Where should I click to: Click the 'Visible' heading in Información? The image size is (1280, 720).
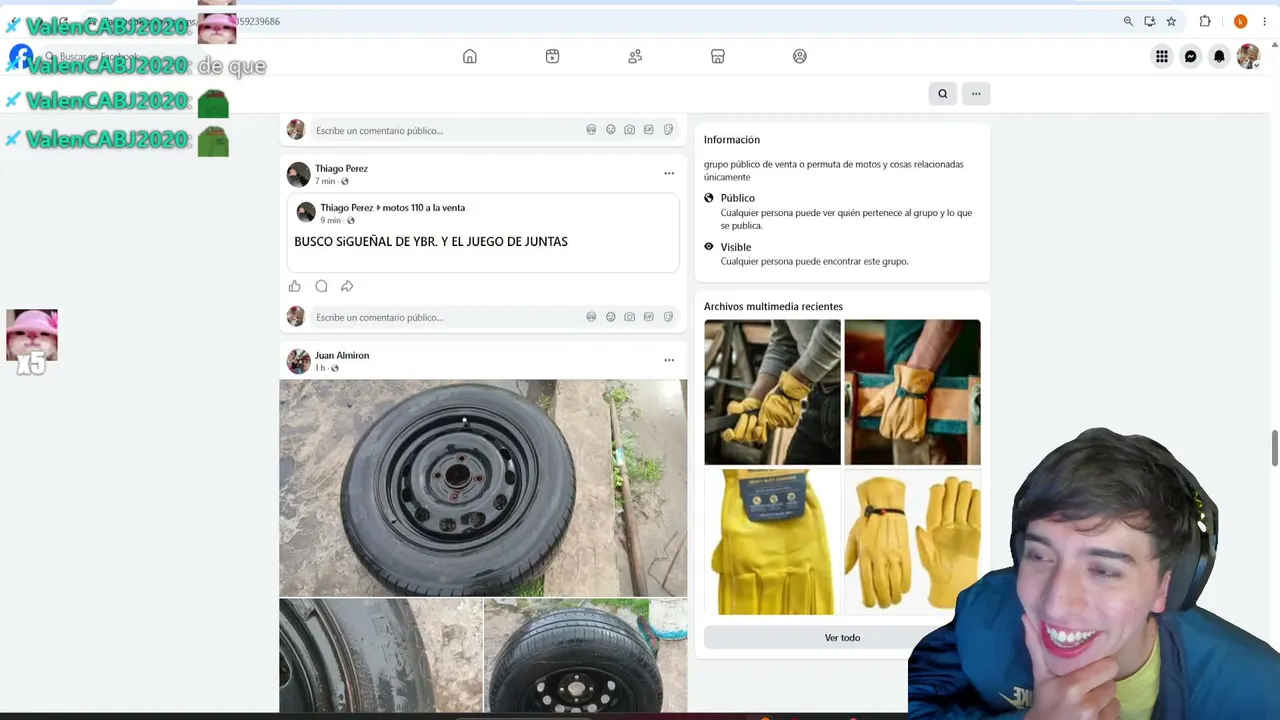coord(736,247)
